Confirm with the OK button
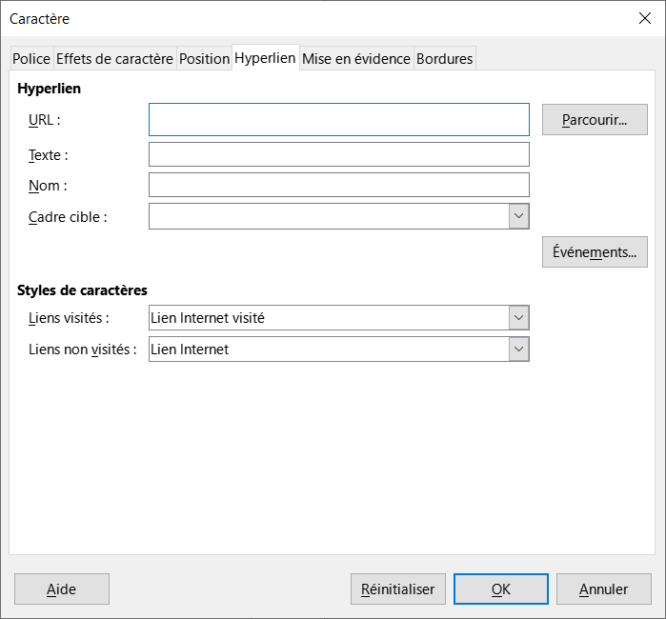The width and height of the screenshot is (666, 619). pyautogui.click(x=501, y=589)
